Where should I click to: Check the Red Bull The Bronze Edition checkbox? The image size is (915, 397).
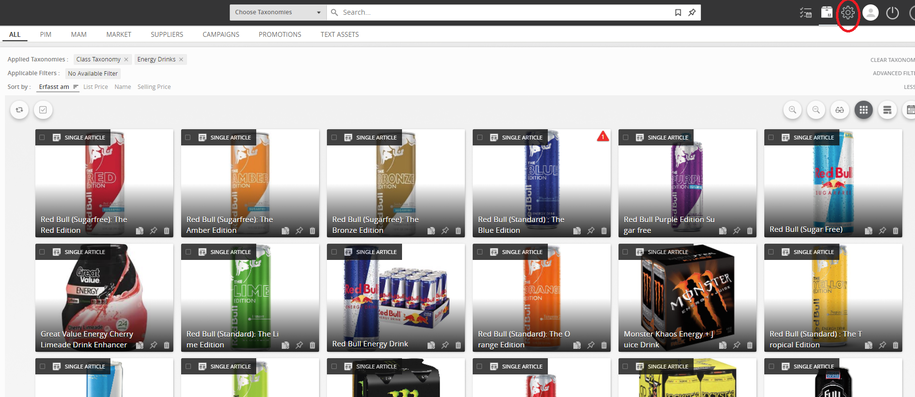334,137
